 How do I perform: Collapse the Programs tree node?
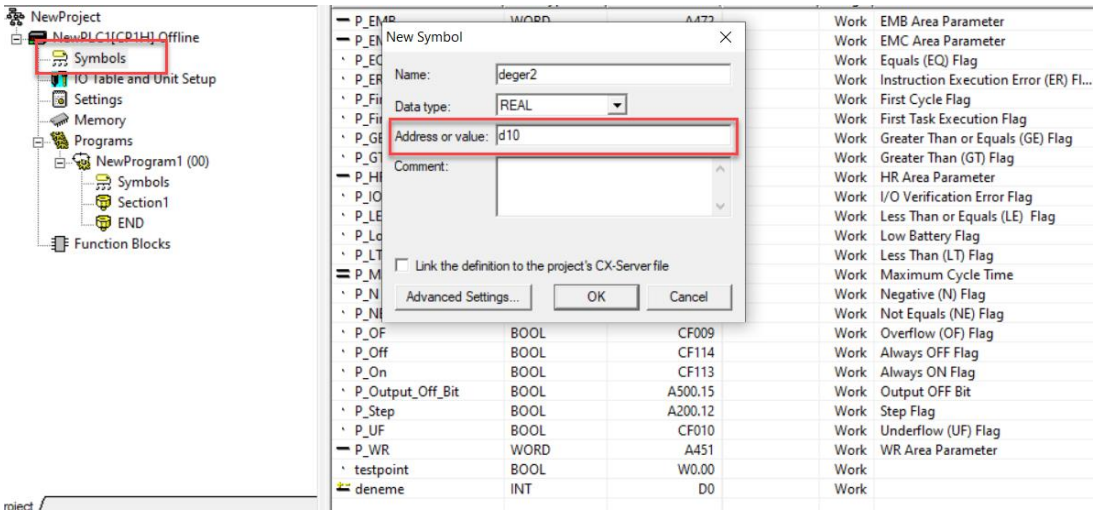(38, 141)
